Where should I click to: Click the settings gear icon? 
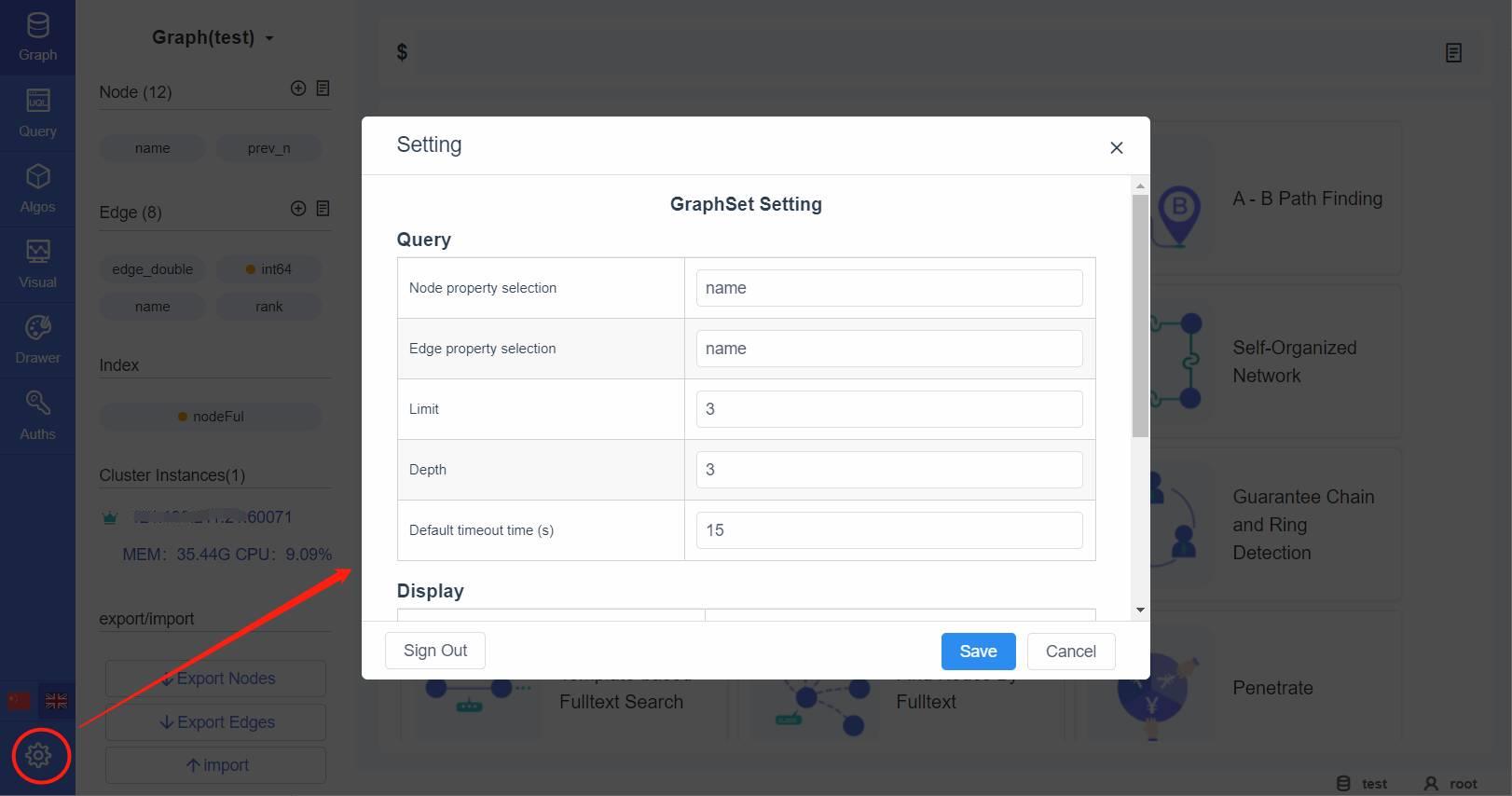[38, 755]
